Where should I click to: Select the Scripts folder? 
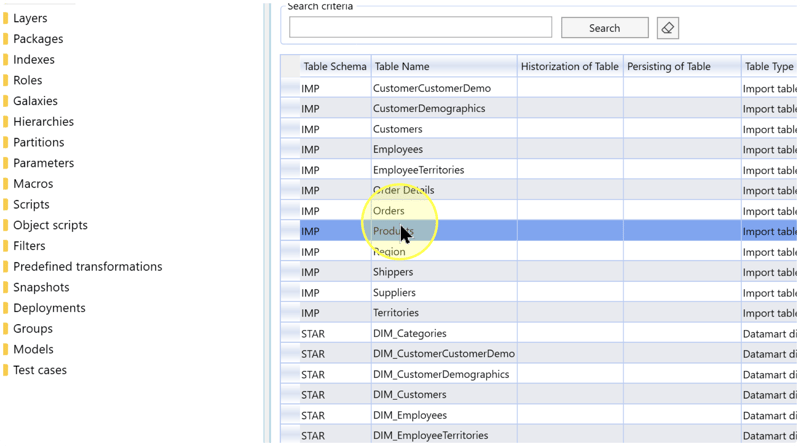coord(31,205)
